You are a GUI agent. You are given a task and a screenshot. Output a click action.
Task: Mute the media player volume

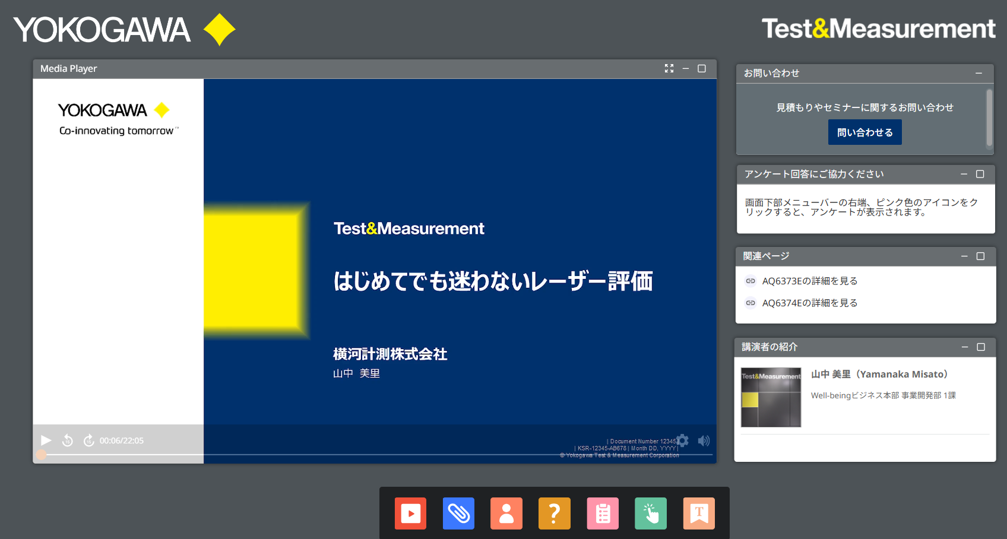coord(704,440)
